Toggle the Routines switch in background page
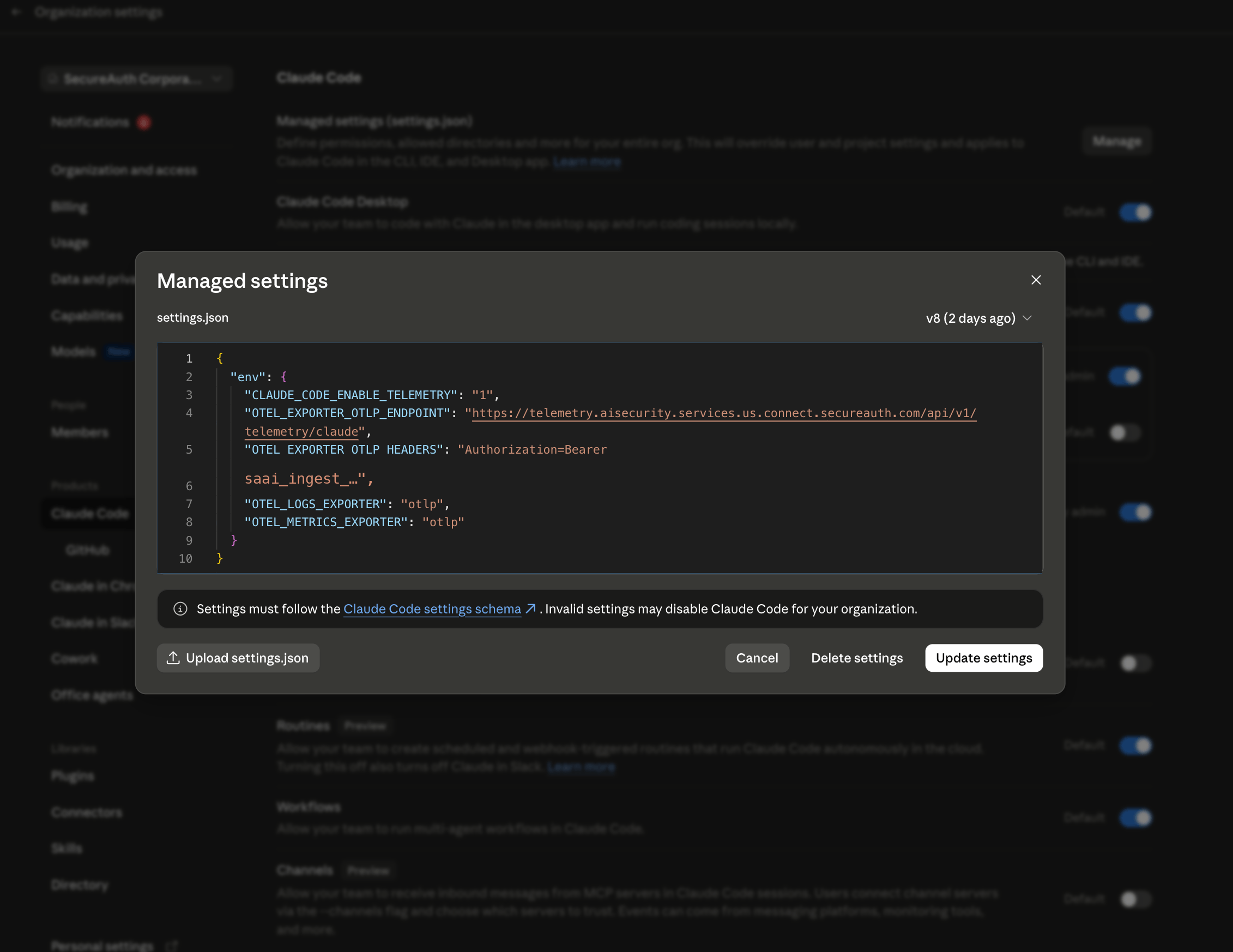 coord(1135,745)
